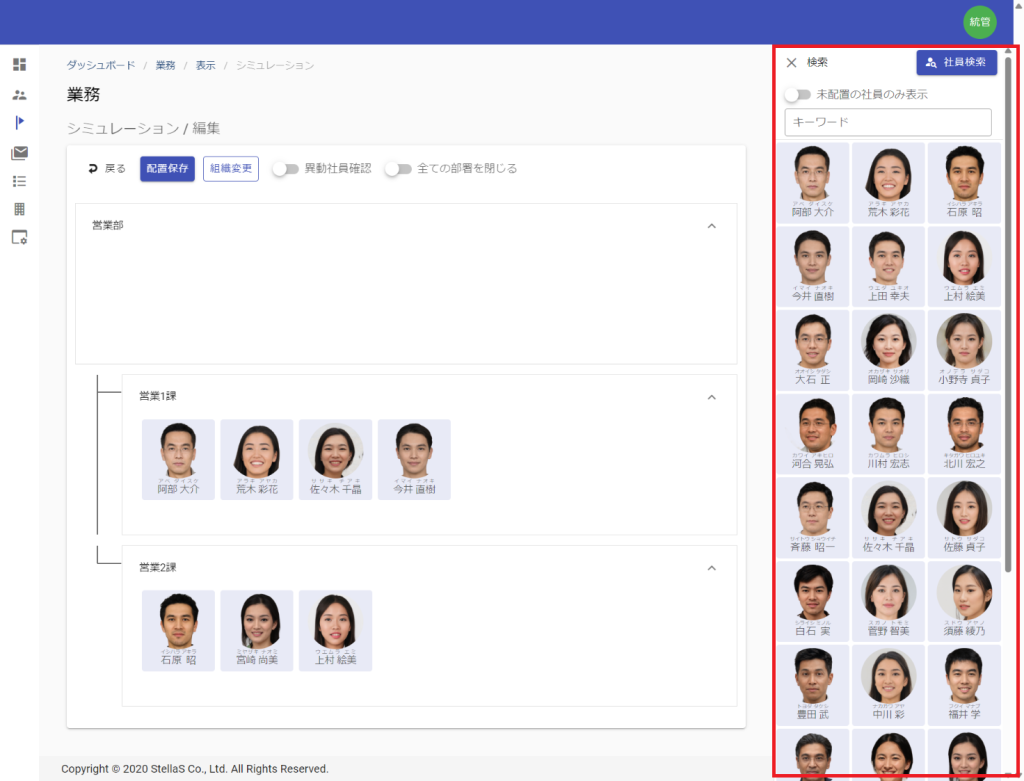The image size is (1024, 781).
Task: Open the mail envelope icon in sidebar
Action: click(x=19, y=153)
